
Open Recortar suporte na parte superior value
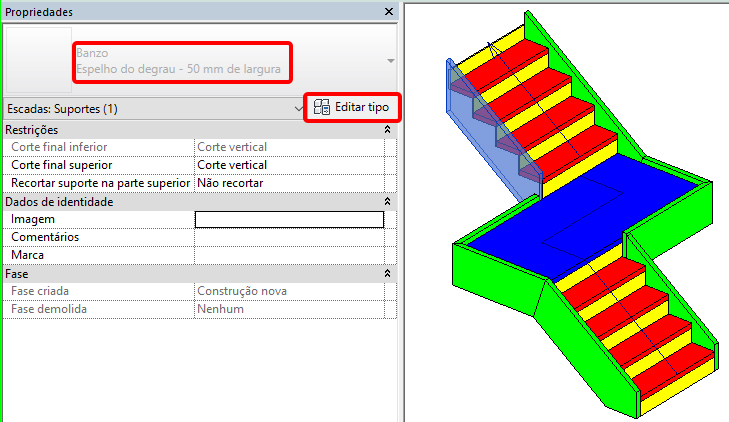pyautogui.click(x=288, y=184)
